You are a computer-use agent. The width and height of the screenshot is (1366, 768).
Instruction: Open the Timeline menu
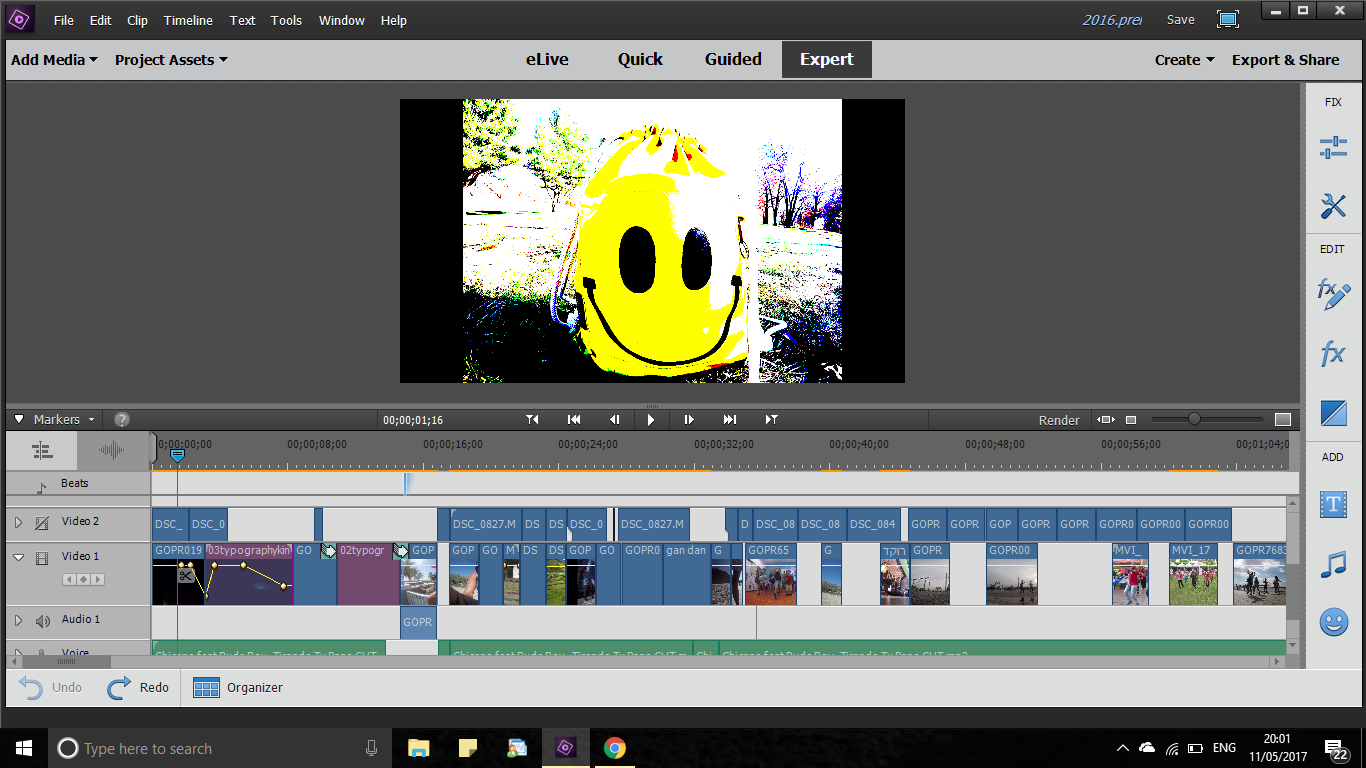tap(188, 20)
